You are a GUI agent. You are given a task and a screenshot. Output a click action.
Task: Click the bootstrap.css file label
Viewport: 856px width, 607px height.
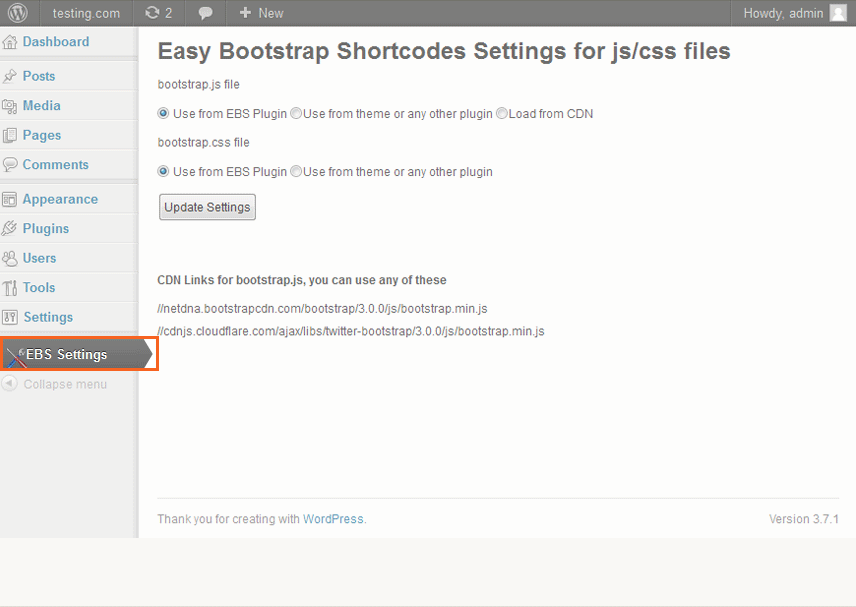click(x=203, y=142)
